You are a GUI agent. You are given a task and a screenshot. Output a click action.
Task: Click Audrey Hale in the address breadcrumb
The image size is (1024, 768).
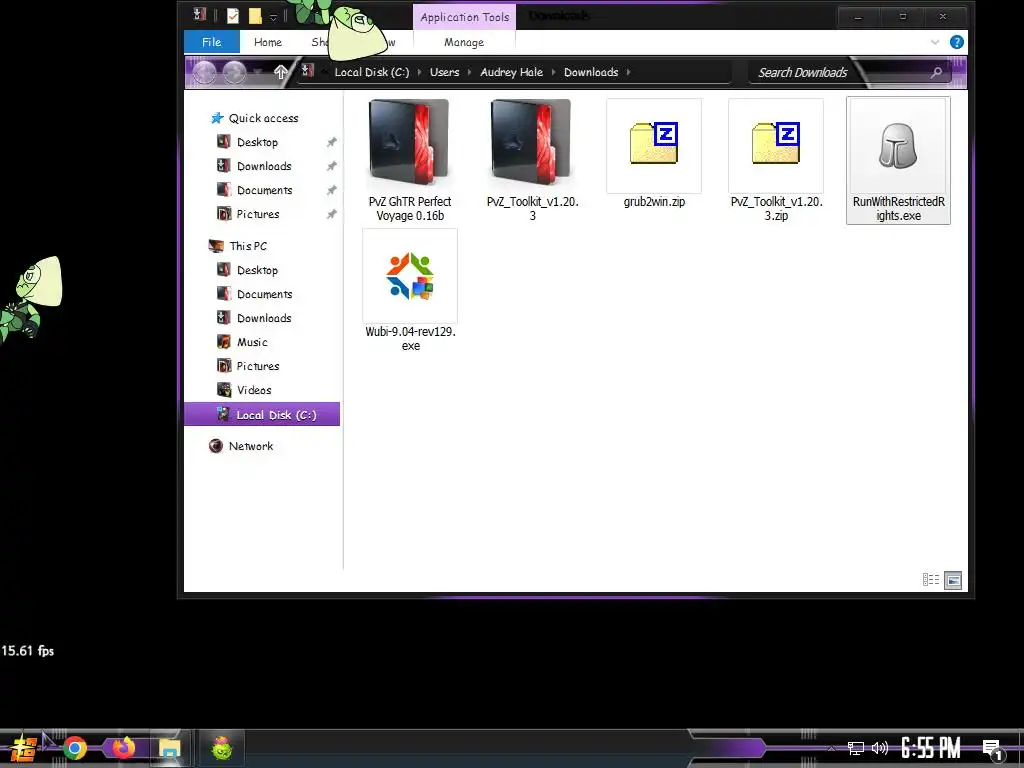coord(511,72)
